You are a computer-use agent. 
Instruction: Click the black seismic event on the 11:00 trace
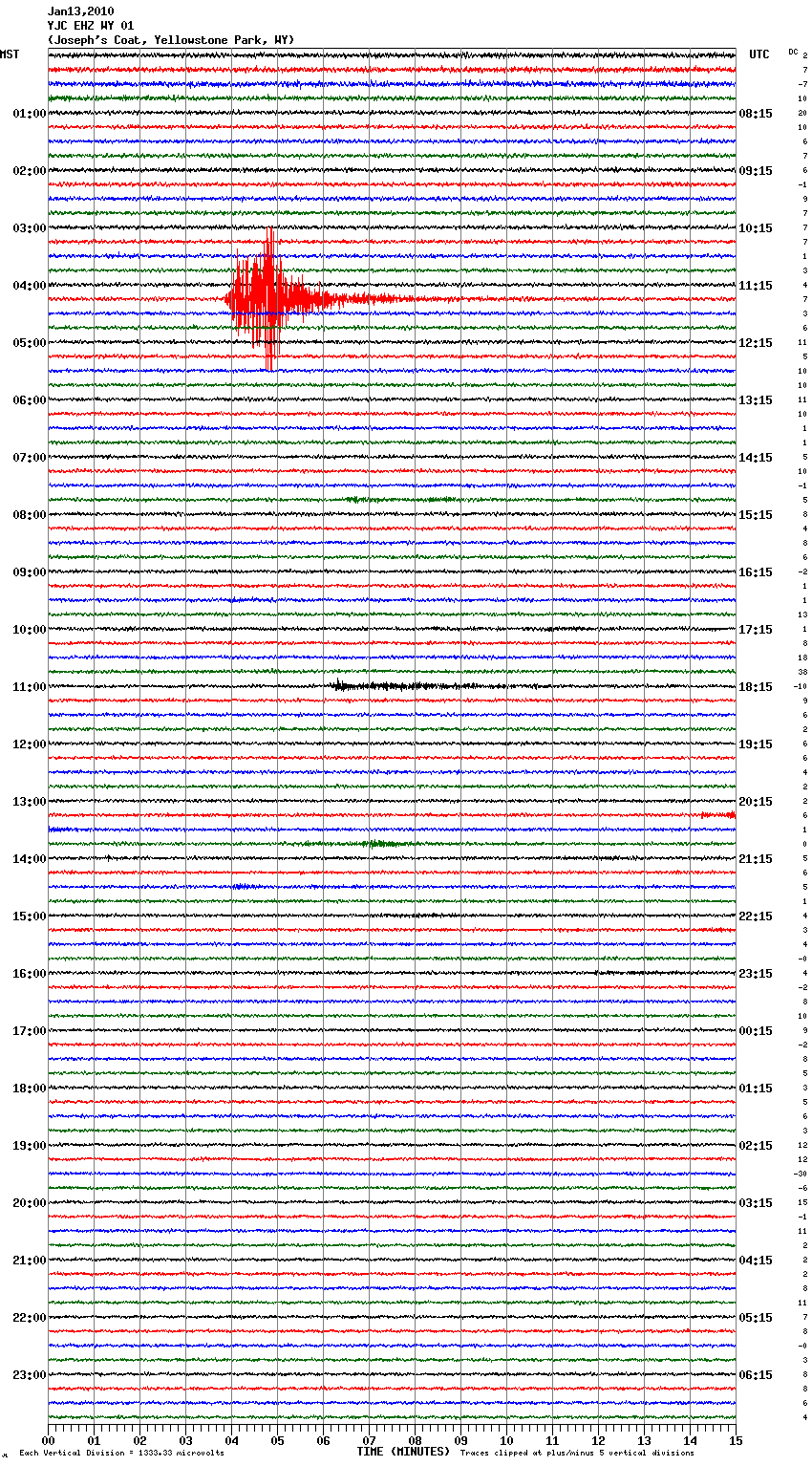[382, 685]
